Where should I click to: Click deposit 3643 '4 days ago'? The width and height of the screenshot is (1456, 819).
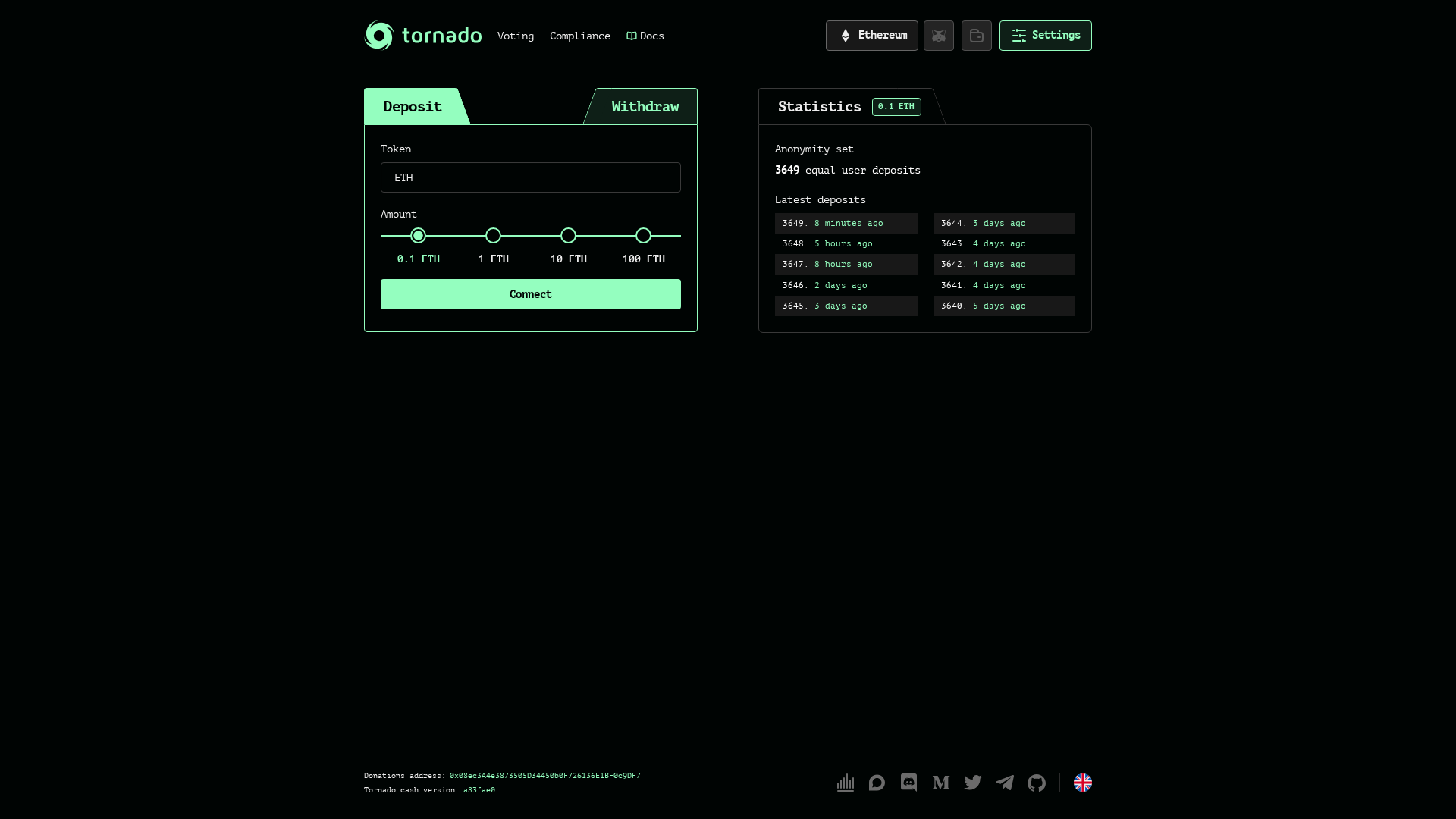[1004, 243]
